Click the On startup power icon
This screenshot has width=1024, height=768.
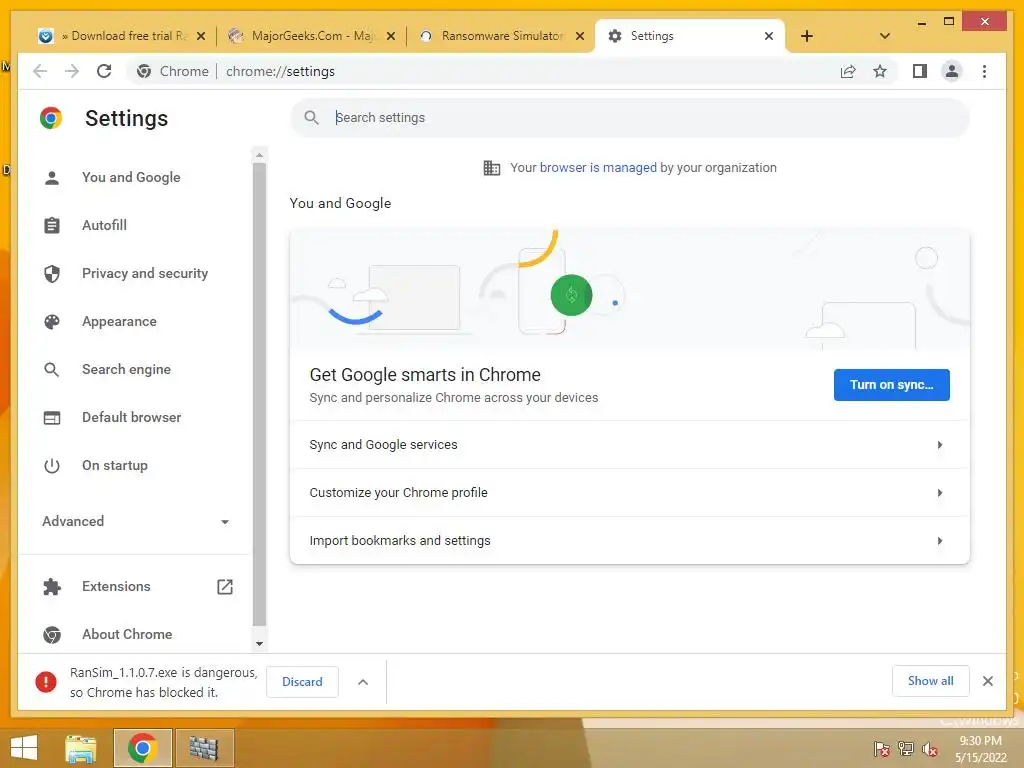point(52,466)
